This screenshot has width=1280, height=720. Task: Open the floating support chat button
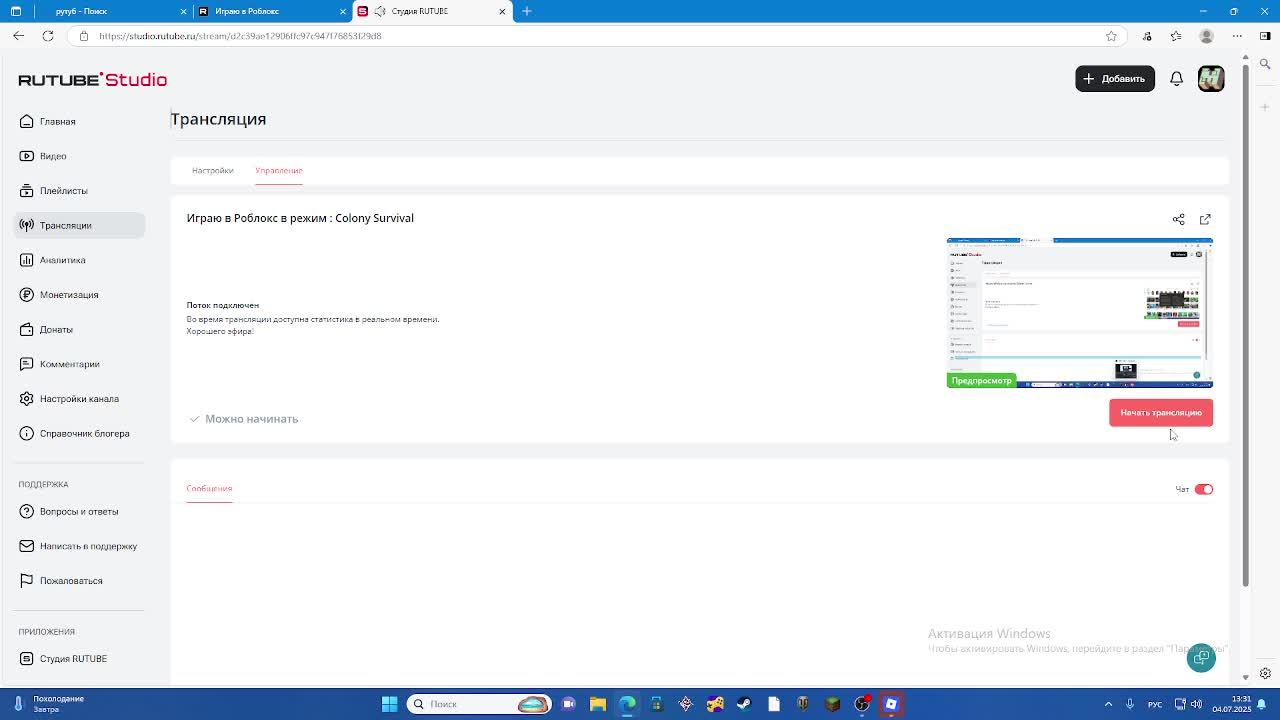[x=1201, y=658]
